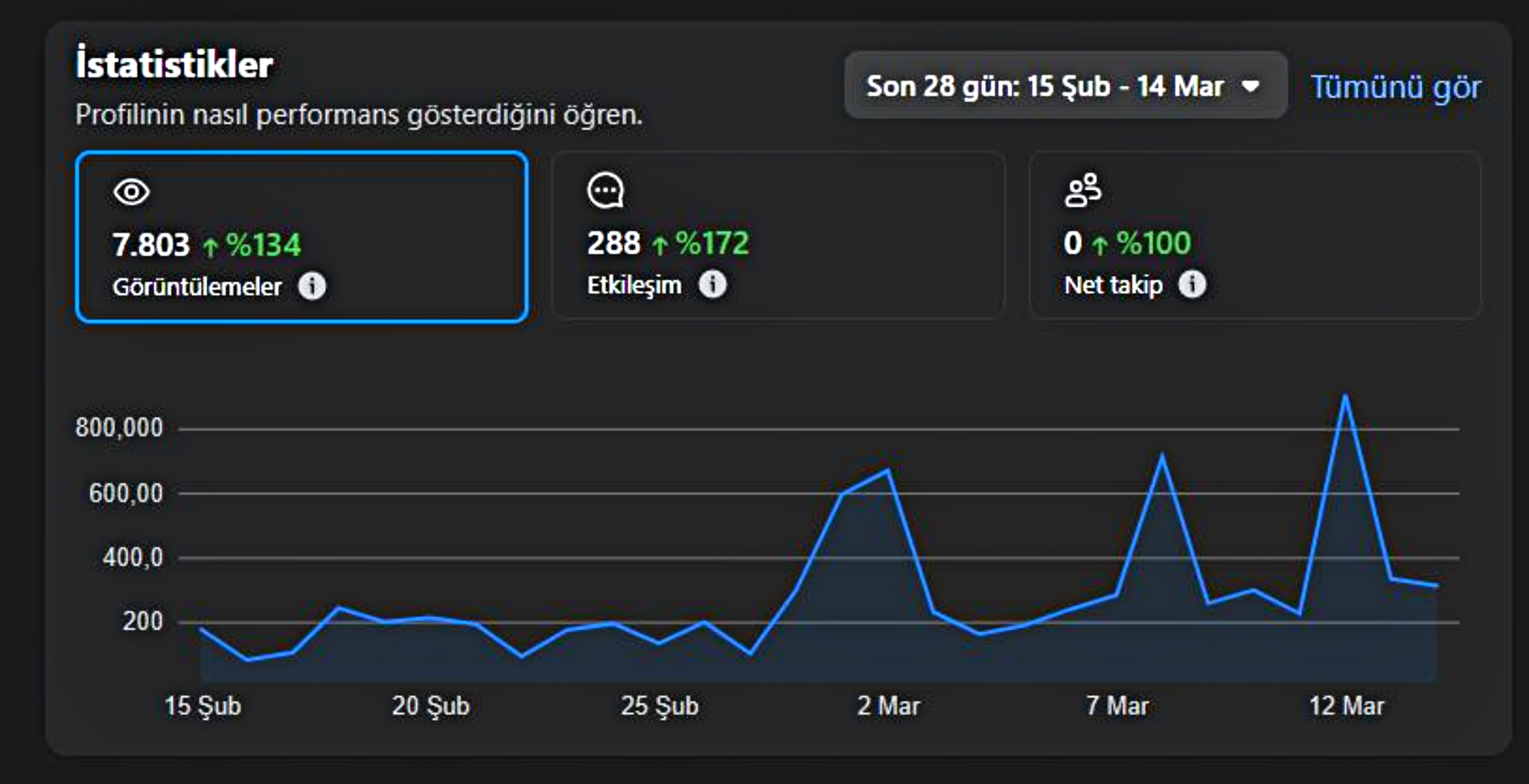Screen dimensions: 1529x784
Task: Open the Tümünü gör link
Action: 1395,87
